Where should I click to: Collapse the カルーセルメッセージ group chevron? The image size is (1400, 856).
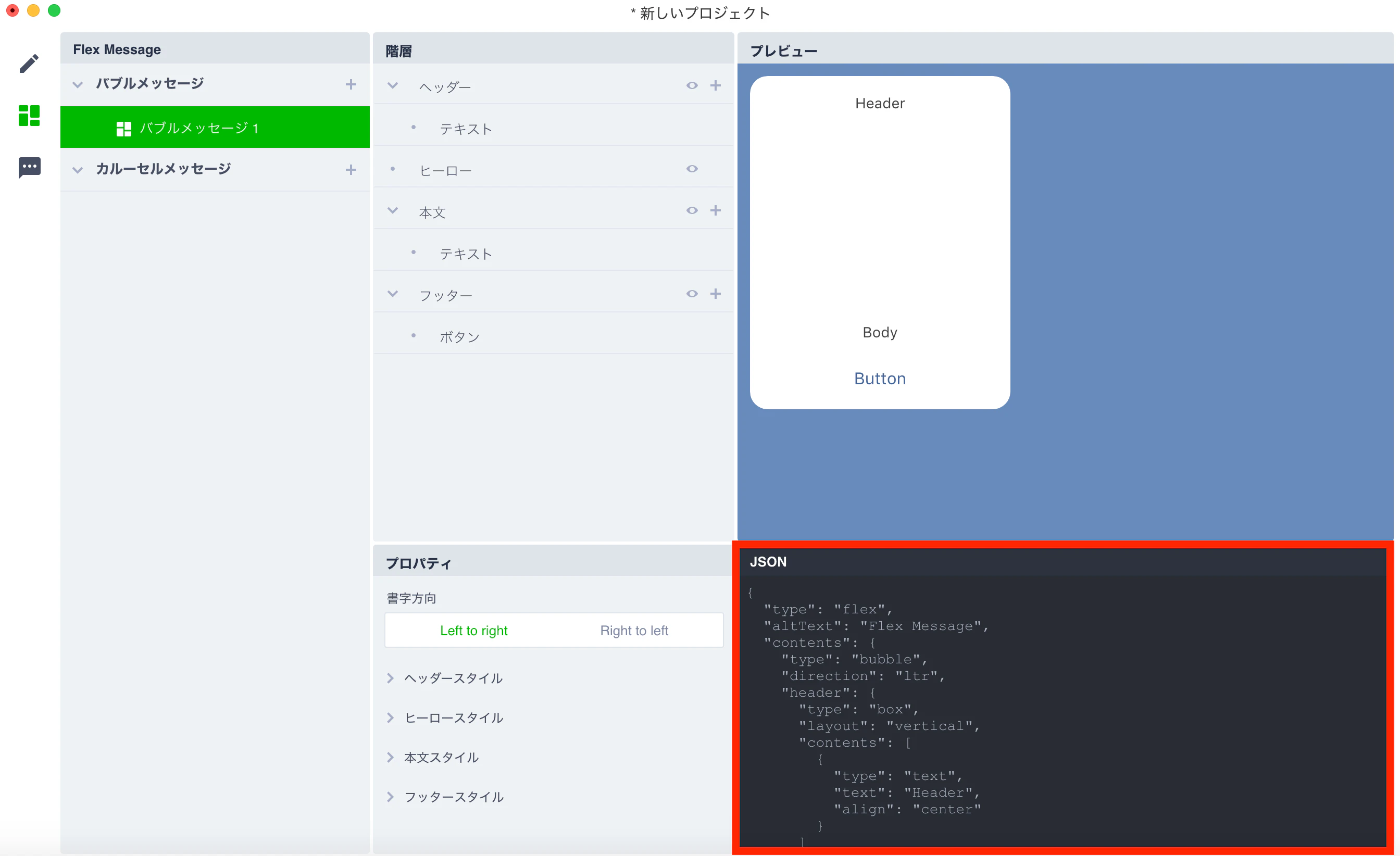point(78,170)
